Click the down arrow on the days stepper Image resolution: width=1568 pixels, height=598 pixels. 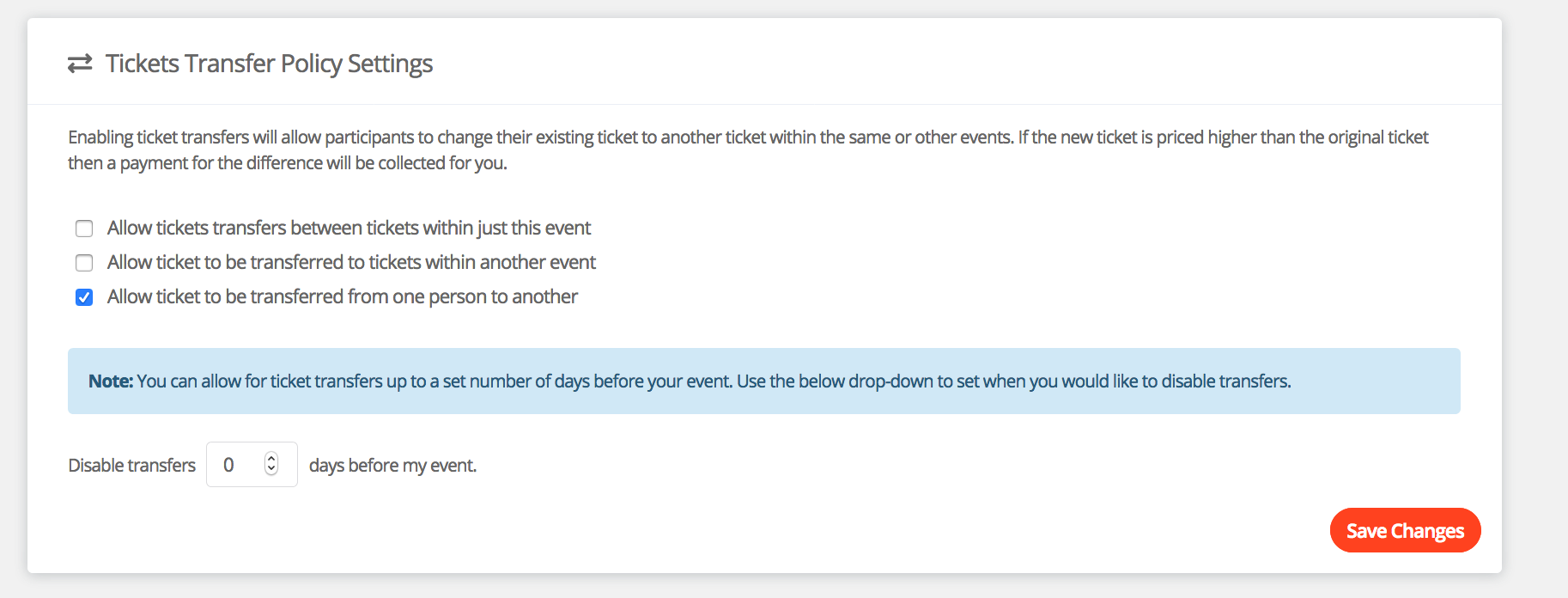click(271, 469)
